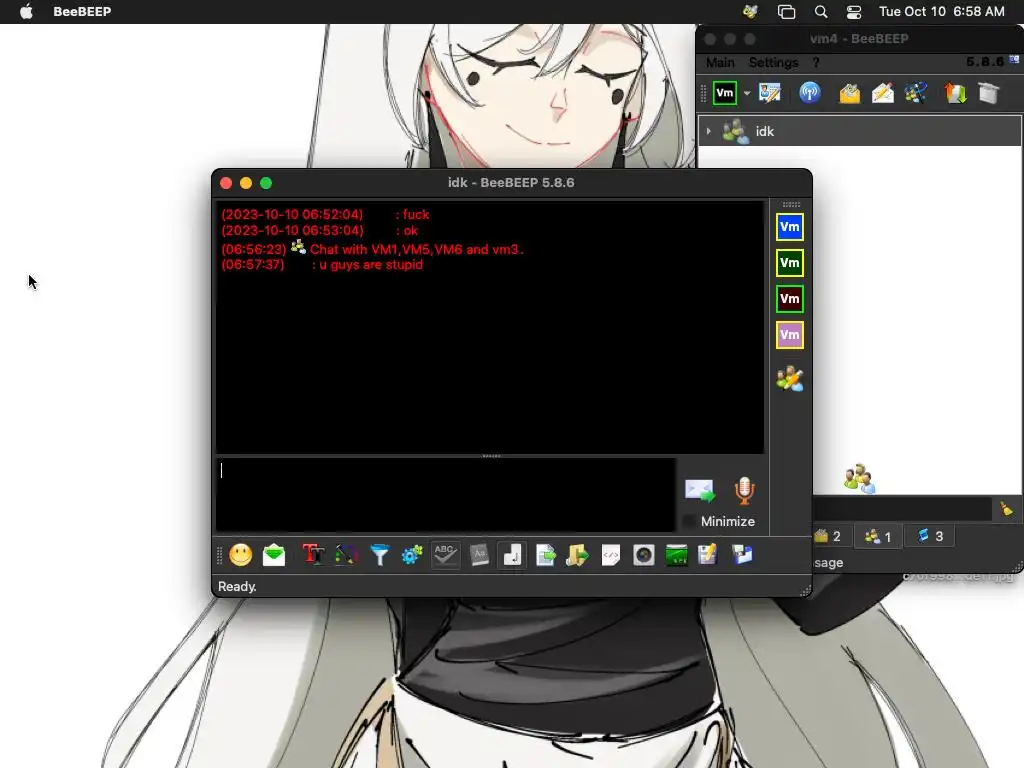
Task: Click the camera screenshot icon
Action: pos(643,555)
